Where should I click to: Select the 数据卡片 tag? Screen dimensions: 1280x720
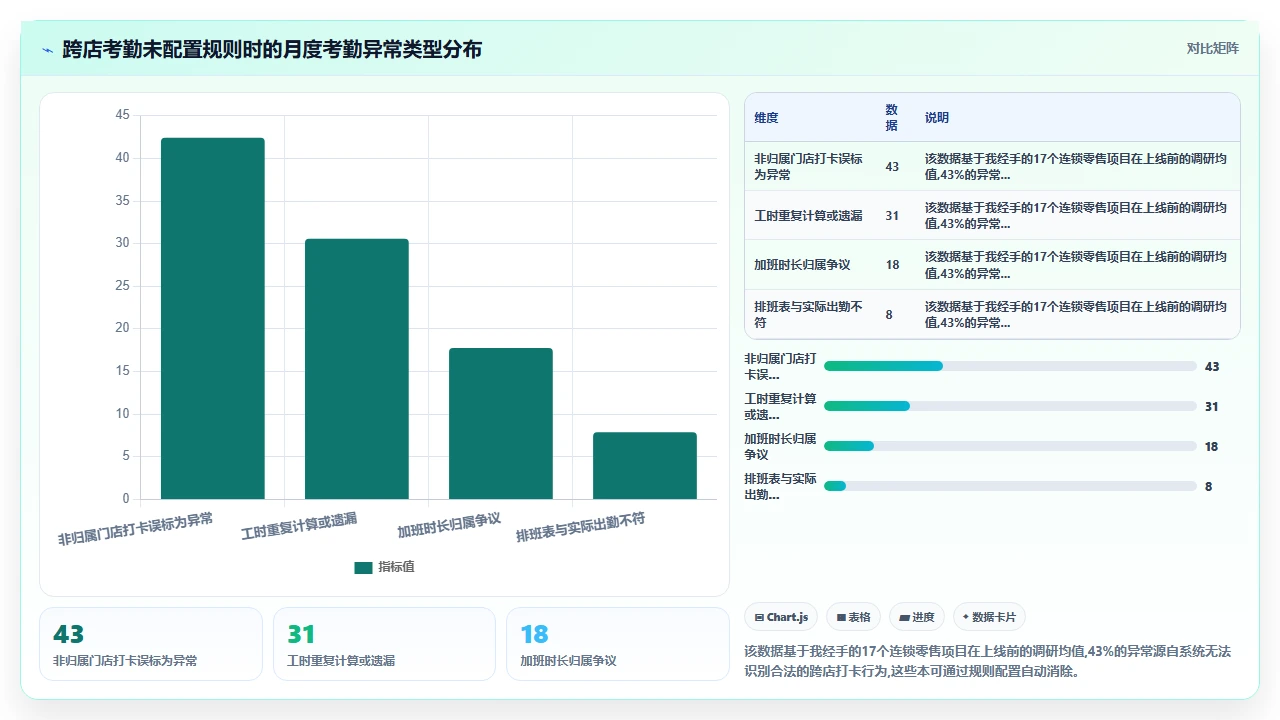tap(990, 617)
